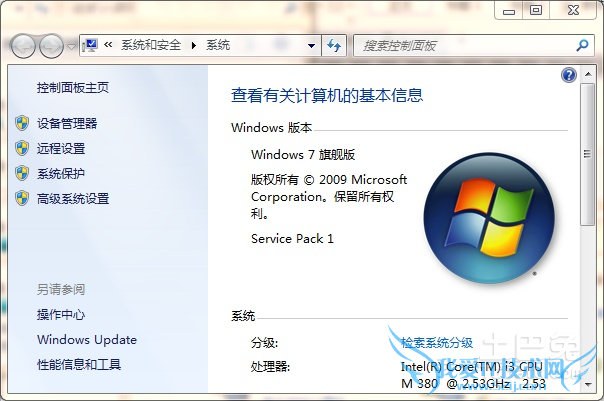This screenshot has height=401, width=604.
Task: Click the scrollbar down arrow
Action: [588, 384]
